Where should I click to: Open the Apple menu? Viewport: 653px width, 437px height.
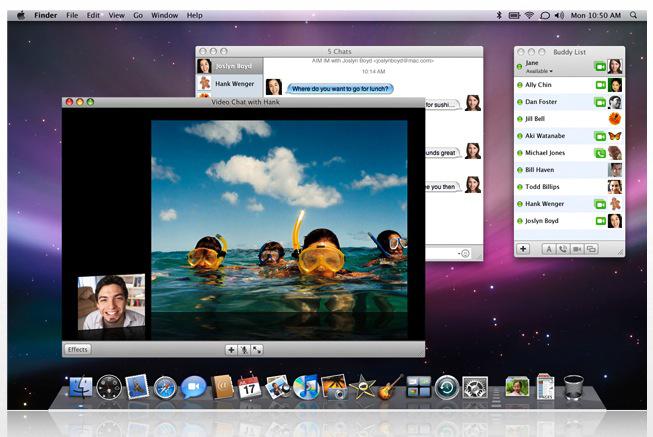(21, 15)
